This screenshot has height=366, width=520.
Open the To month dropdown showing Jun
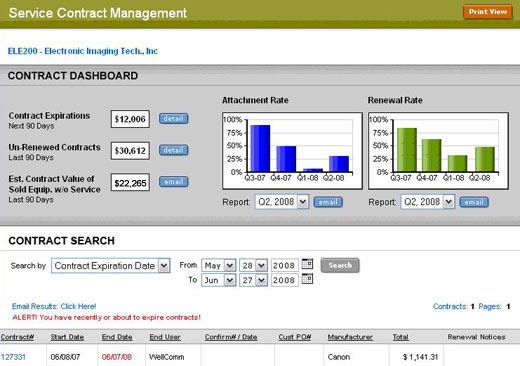(219, 280)
